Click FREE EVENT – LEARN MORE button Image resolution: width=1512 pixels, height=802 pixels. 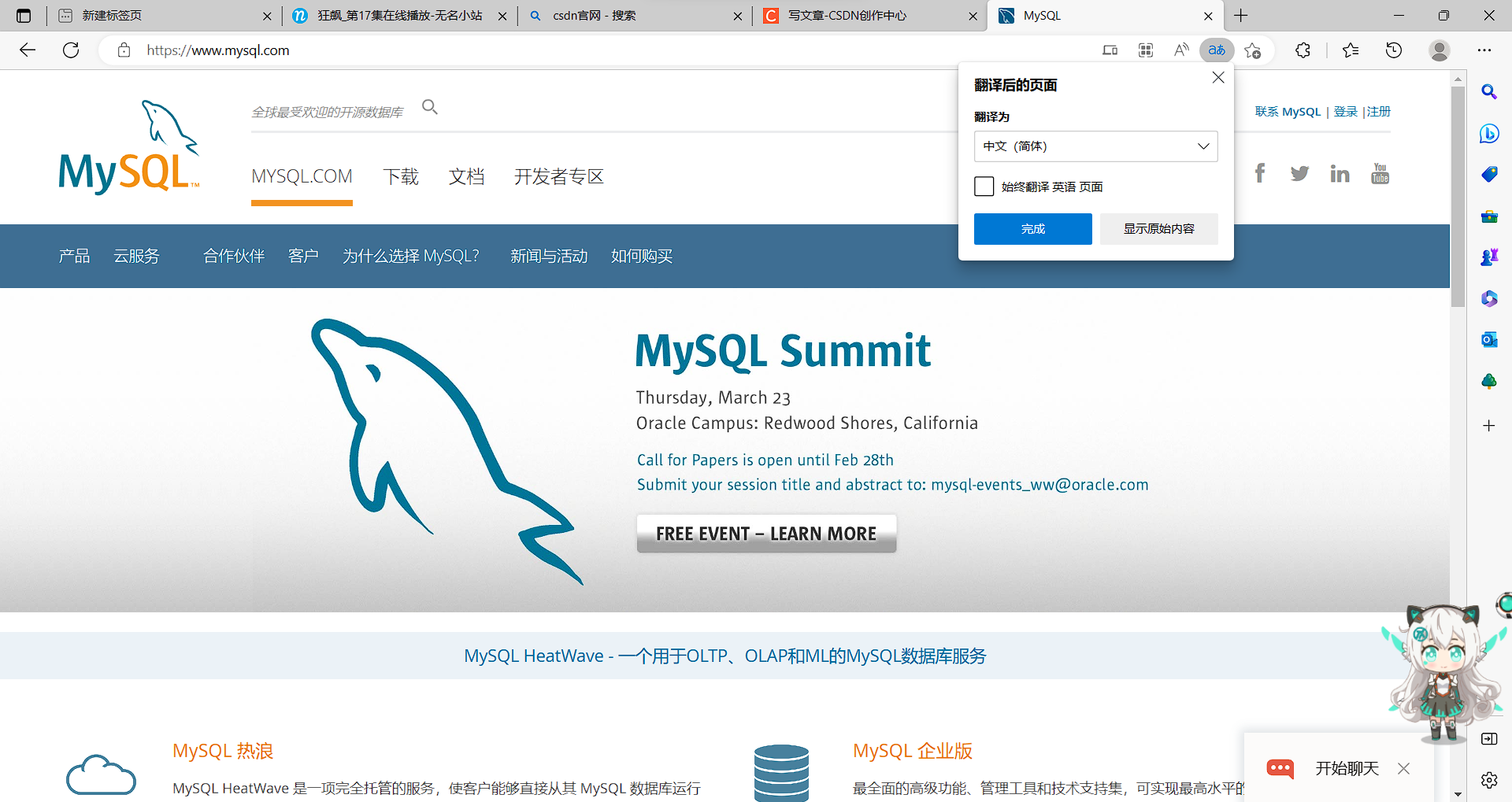(x=766, y=534)
